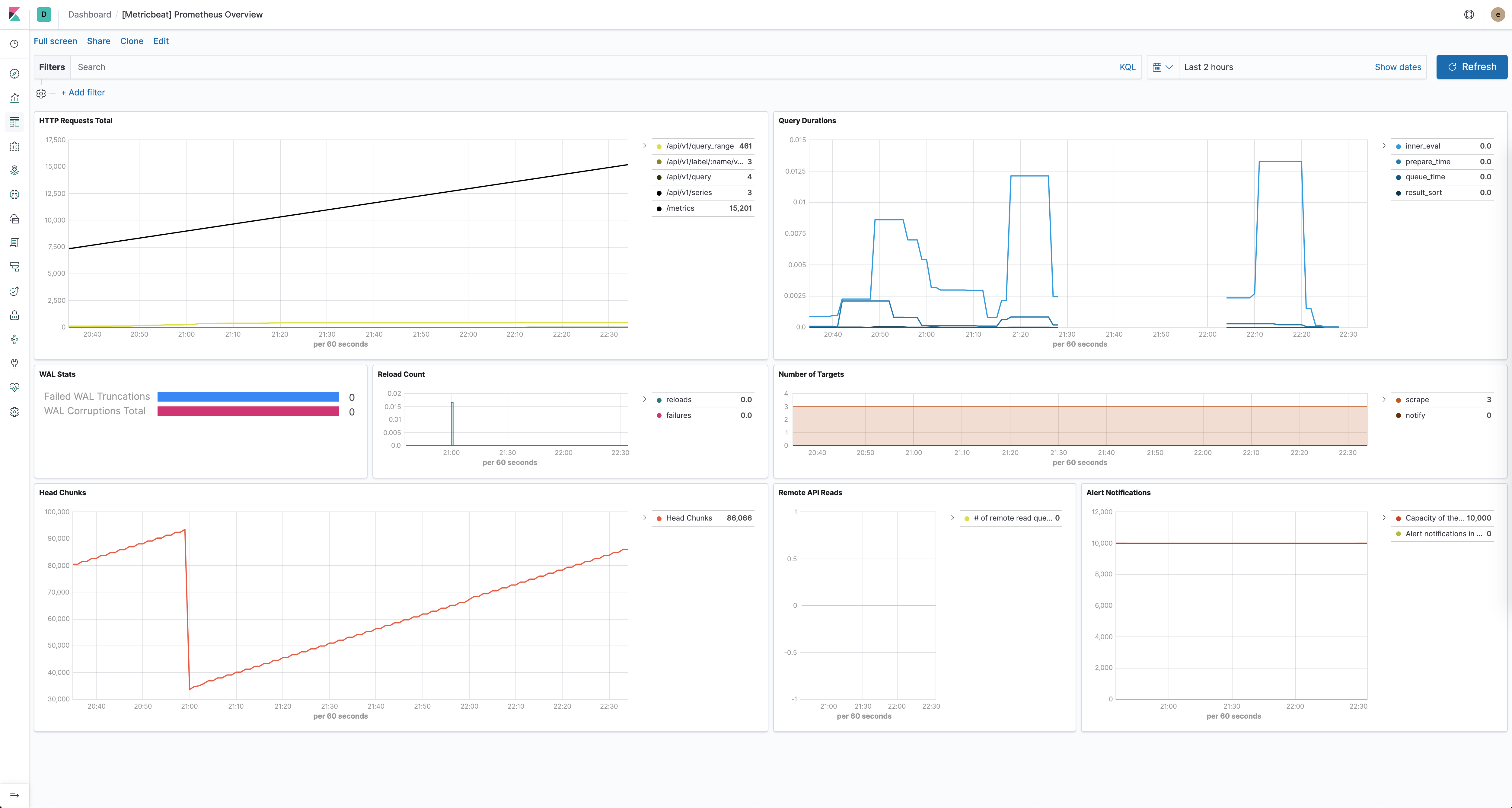
Task: Open the Discover compass icon in sidebar
Action: click(x=14, y=73)
